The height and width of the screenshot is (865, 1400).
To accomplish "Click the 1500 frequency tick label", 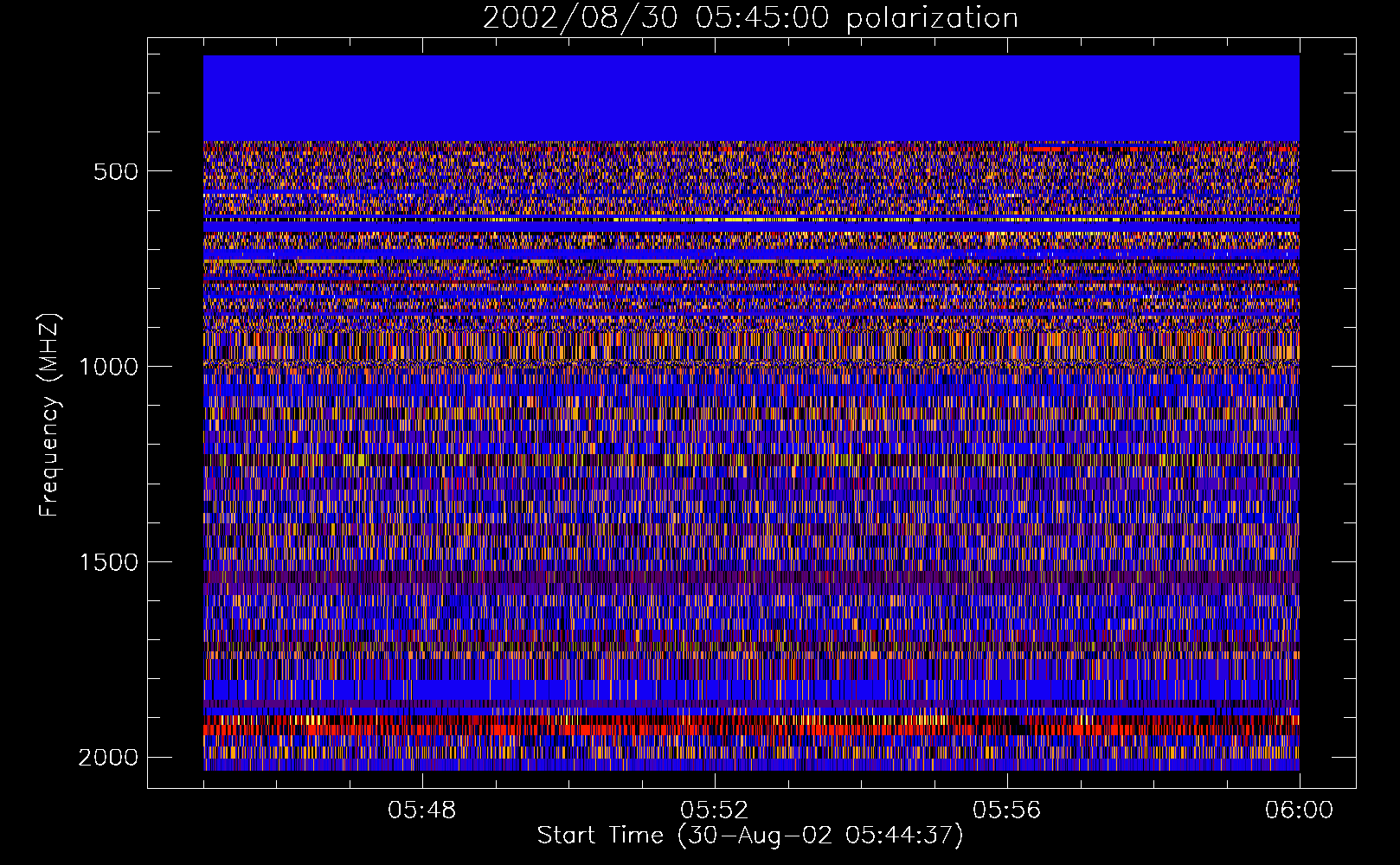I will [x=108, y=562].
